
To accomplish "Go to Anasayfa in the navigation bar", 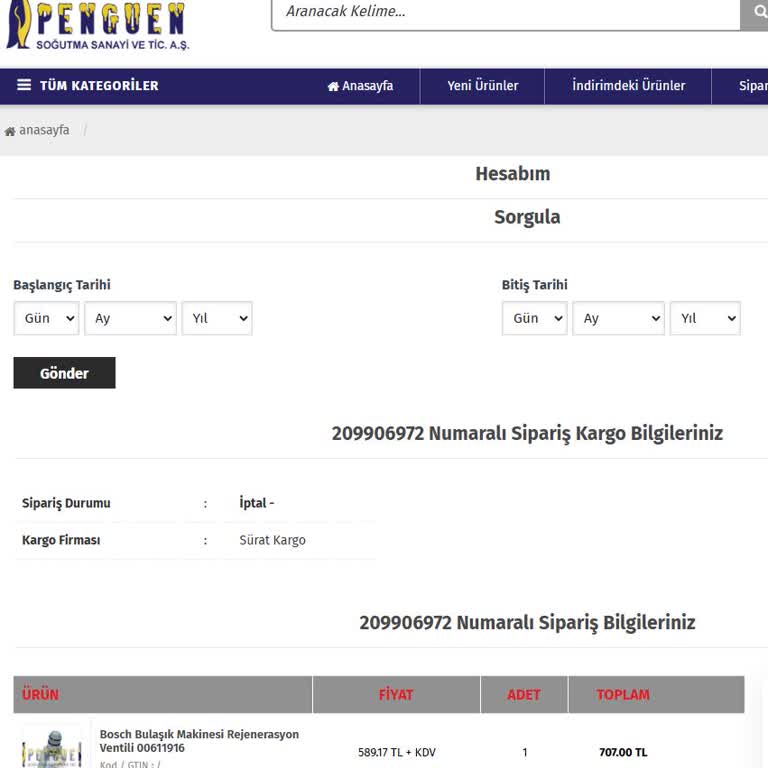I will tap(360, 86).
